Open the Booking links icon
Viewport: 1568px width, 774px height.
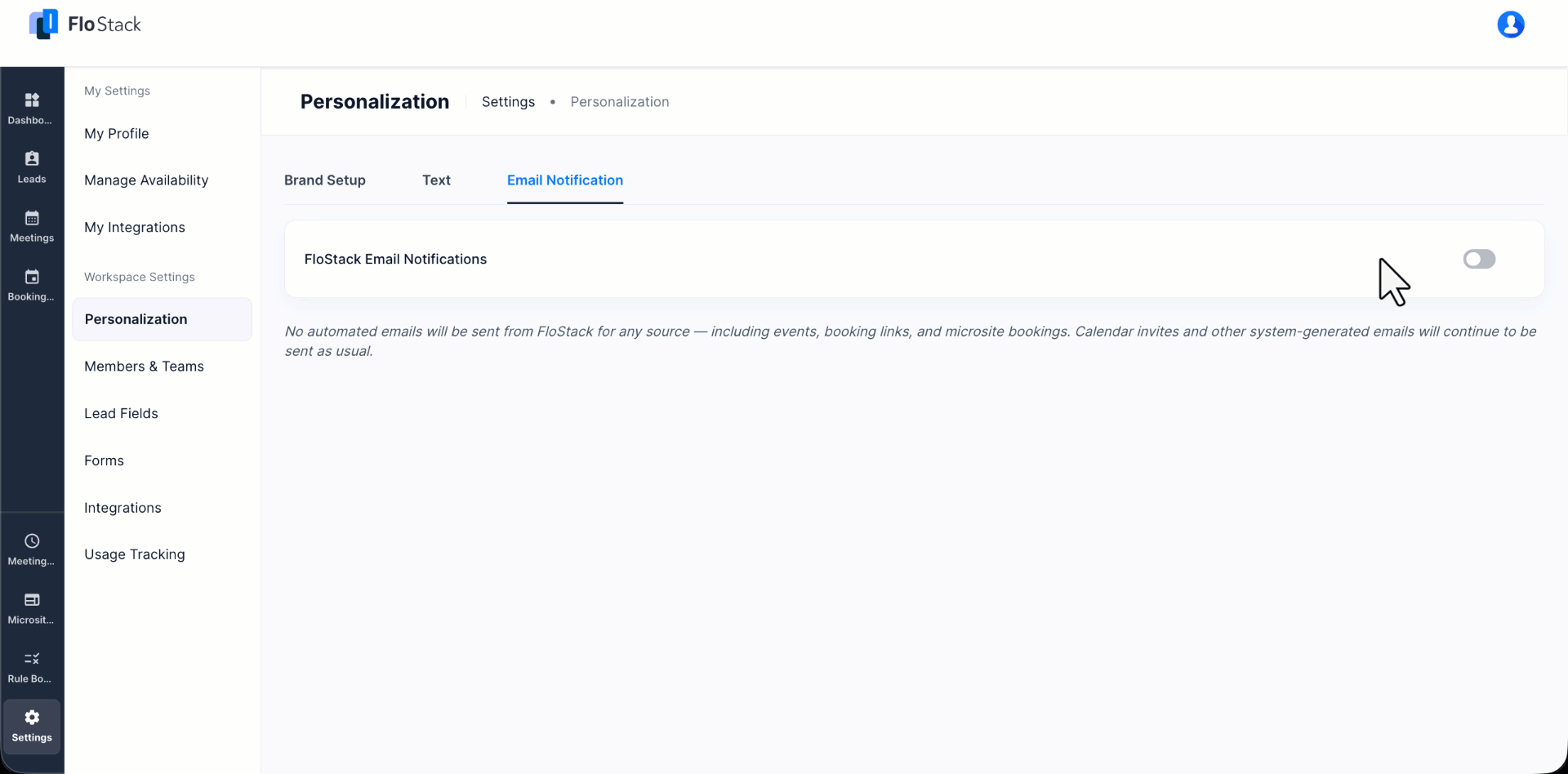[32, 277]
